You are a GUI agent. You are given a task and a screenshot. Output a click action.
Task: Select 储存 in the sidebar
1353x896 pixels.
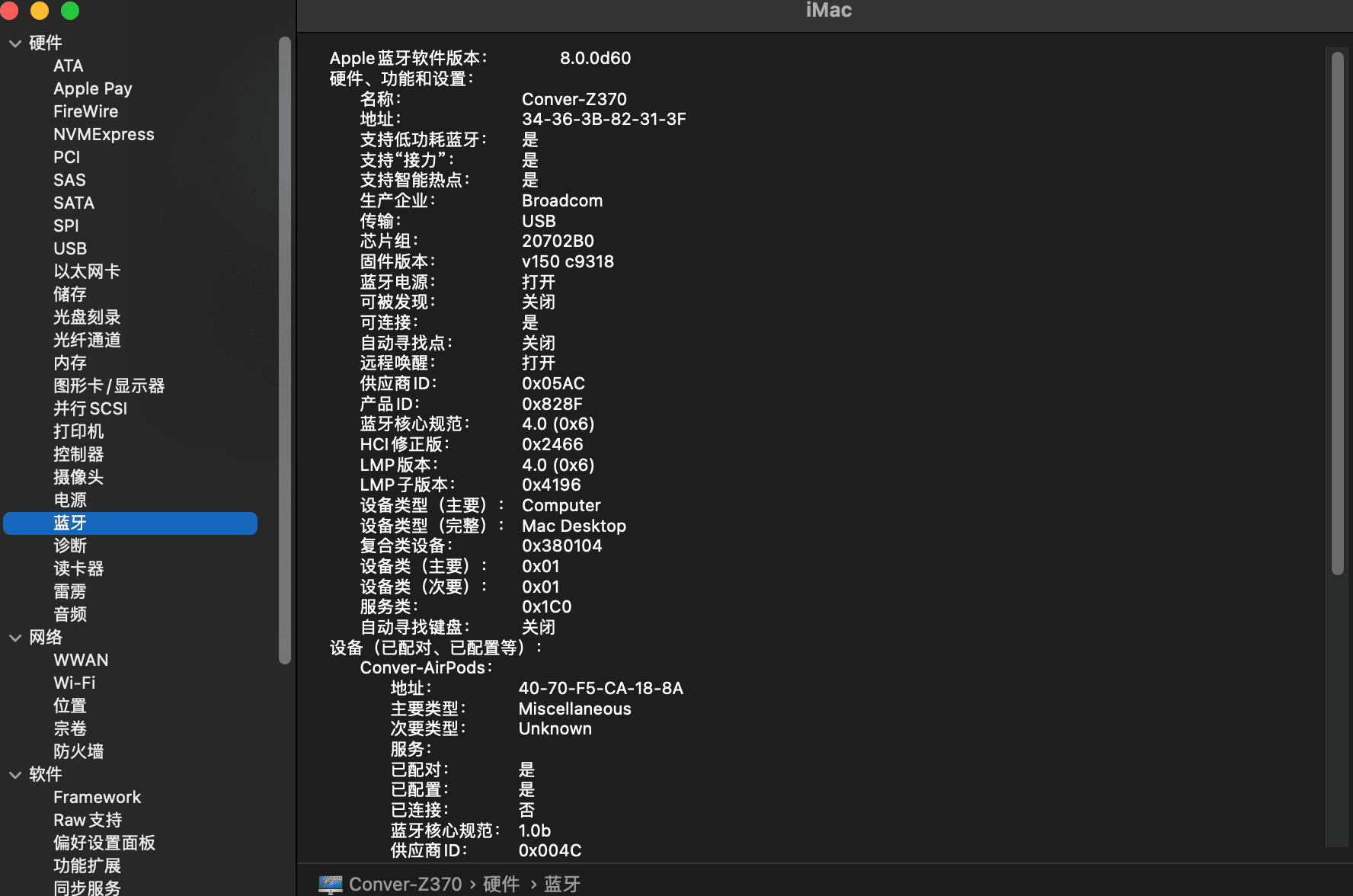[x=70, y=295]
